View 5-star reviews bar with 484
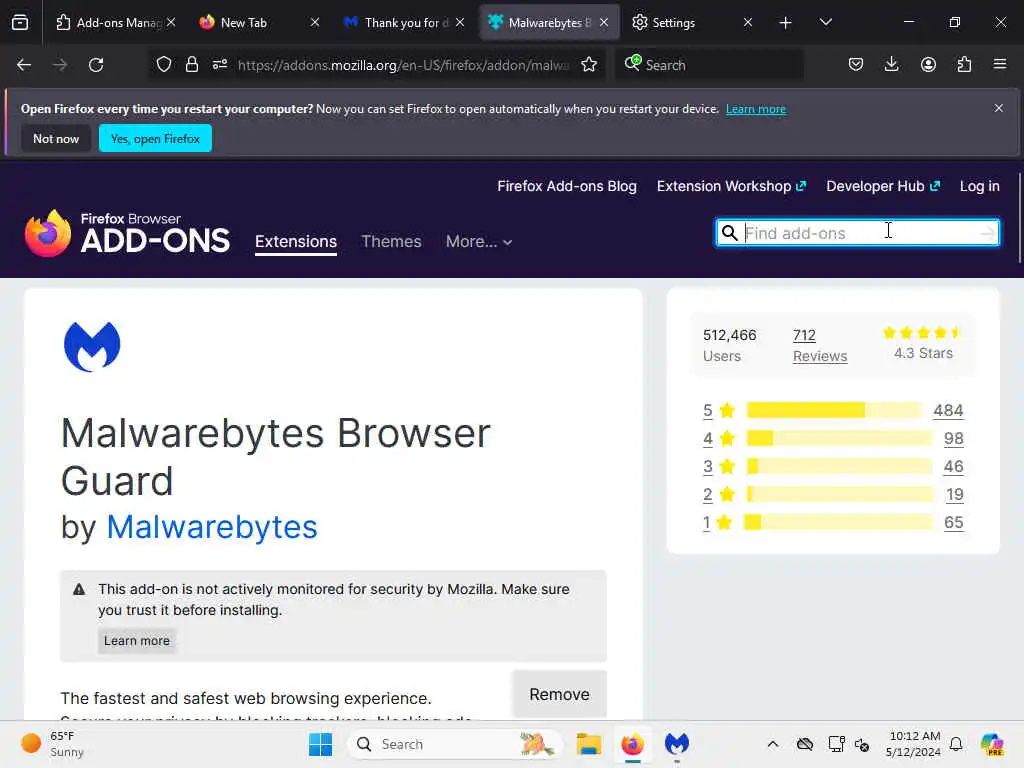 coord(833,410)
